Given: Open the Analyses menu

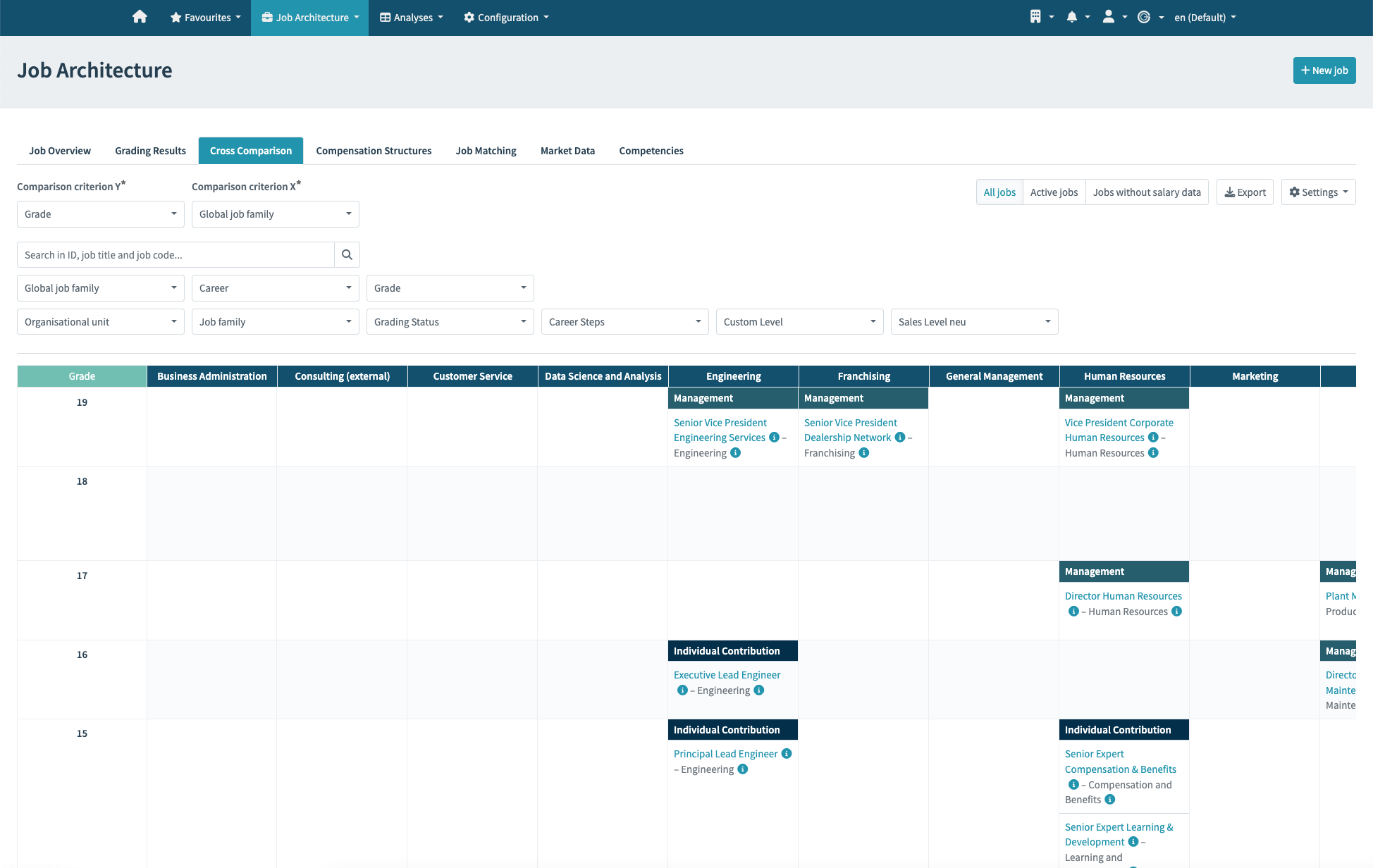Looking at the screenshot, I should click(x=412, y=18).
